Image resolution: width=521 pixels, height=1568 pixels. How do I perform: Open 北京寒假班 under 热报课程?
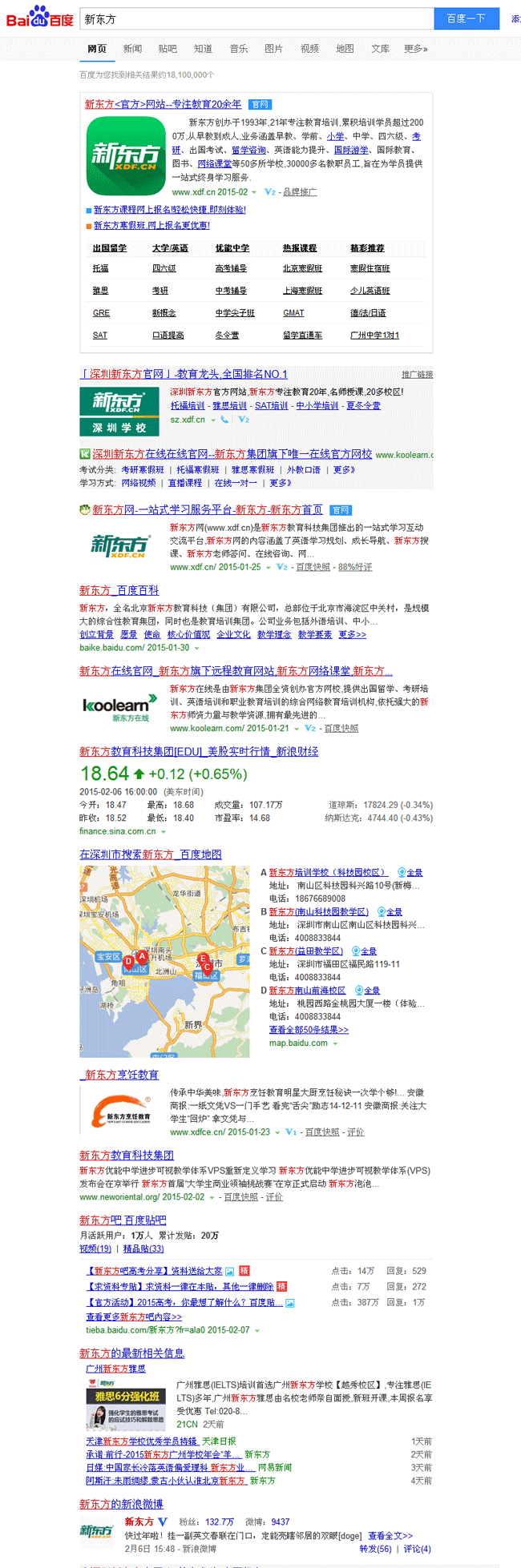coord(302,268)
